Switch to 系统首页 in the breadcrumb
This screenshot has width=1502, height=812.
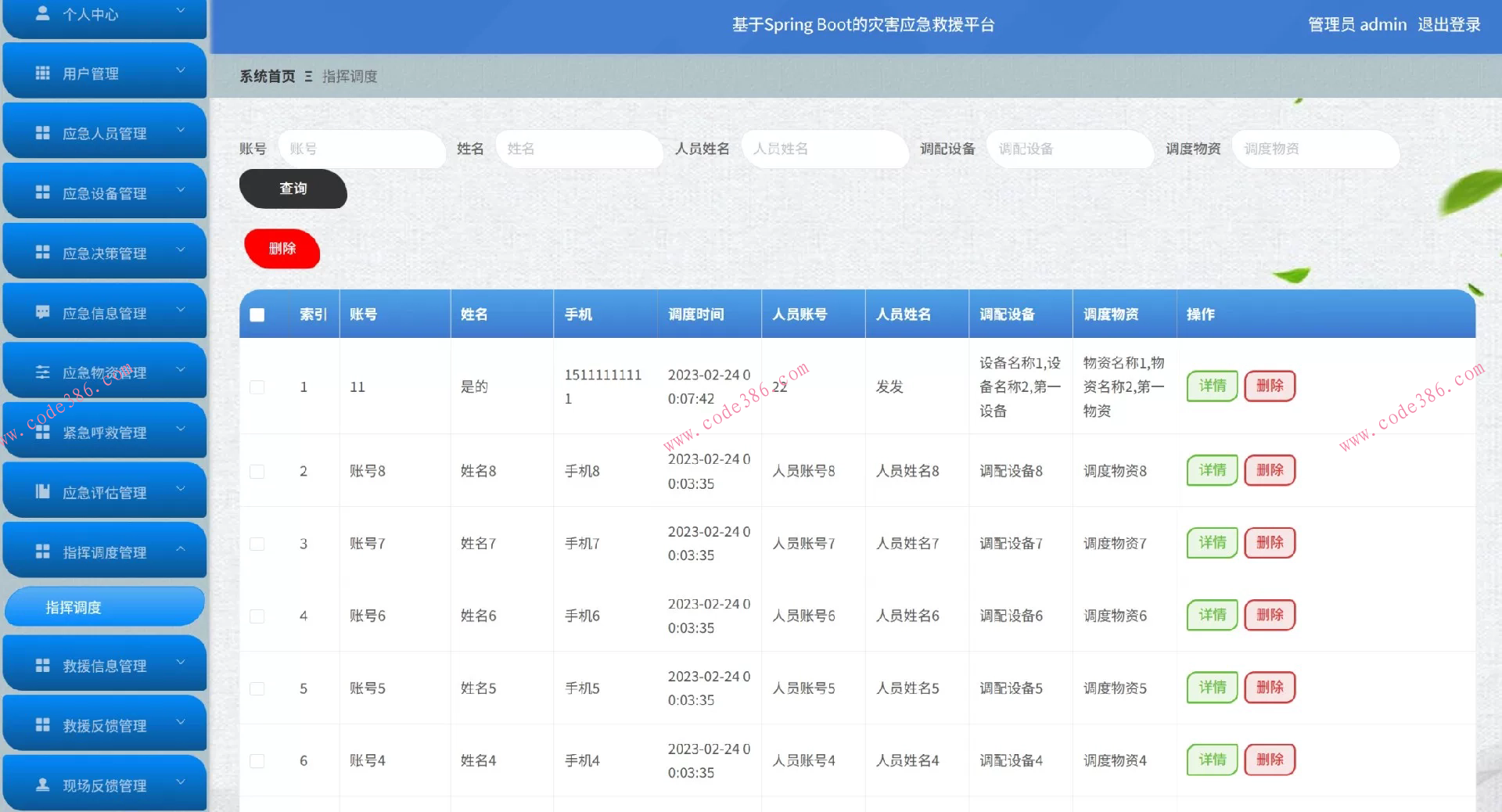click(x=266, y=76)
